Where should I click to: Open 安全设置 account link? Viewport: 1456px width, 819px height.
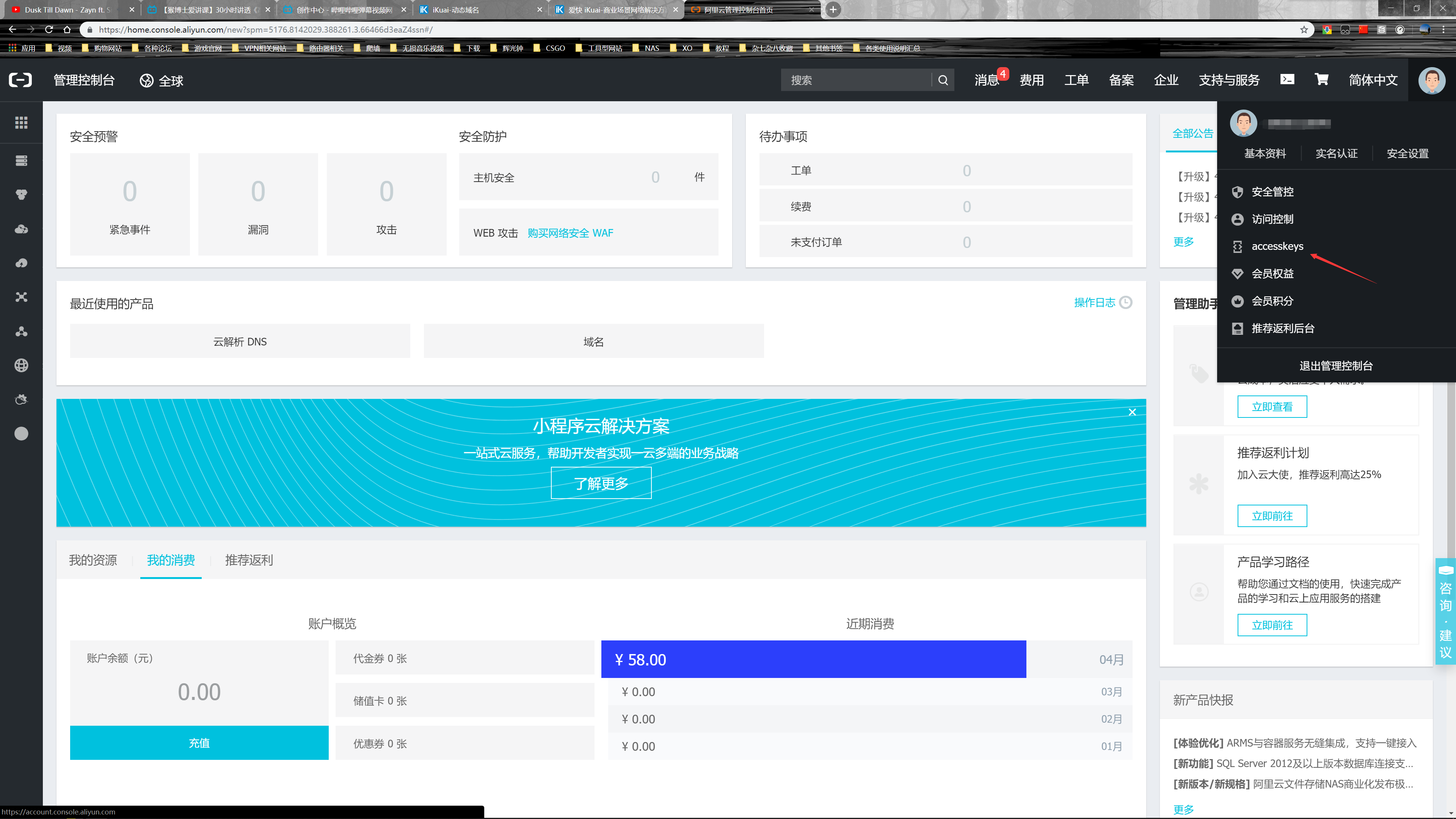1407,154
